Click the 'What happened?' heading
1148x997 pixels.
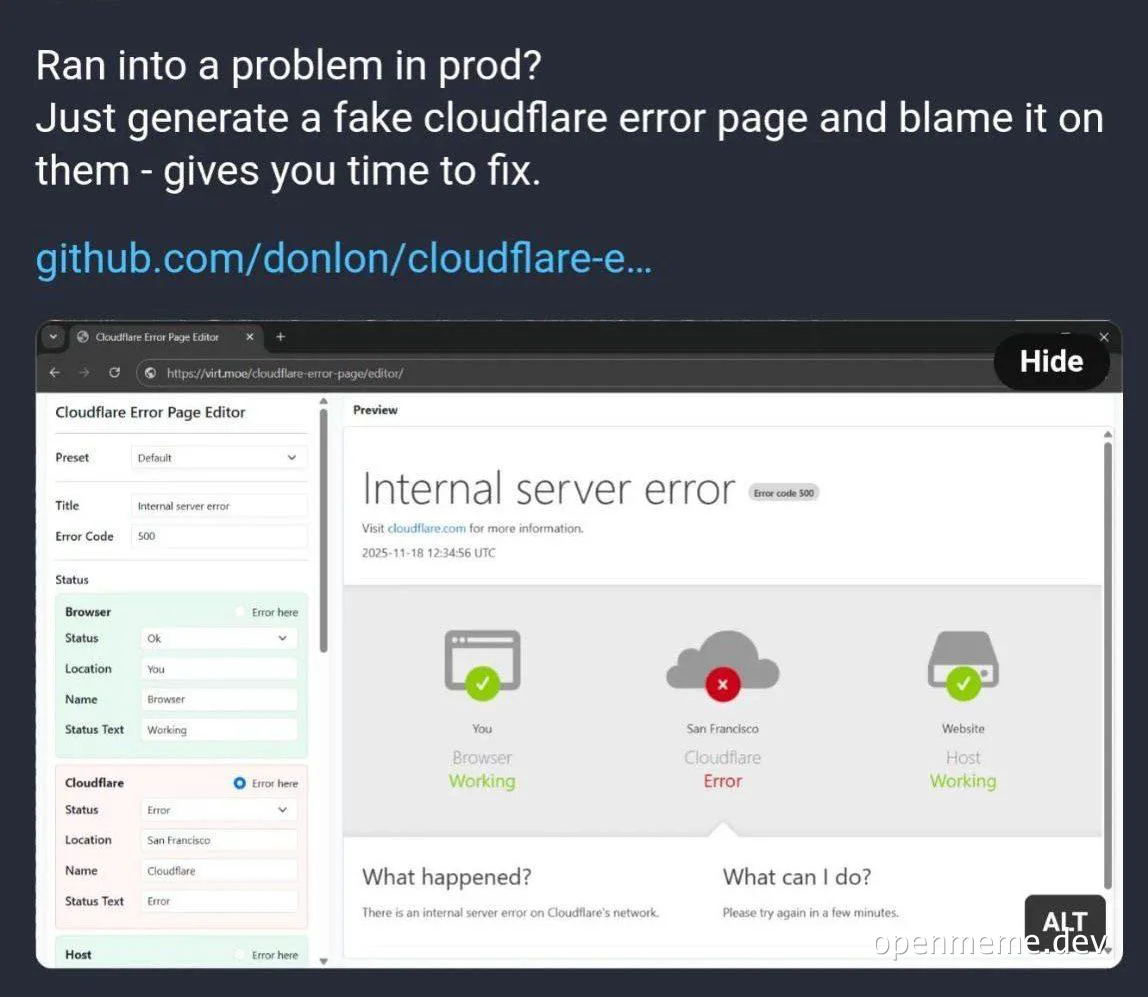447,877
